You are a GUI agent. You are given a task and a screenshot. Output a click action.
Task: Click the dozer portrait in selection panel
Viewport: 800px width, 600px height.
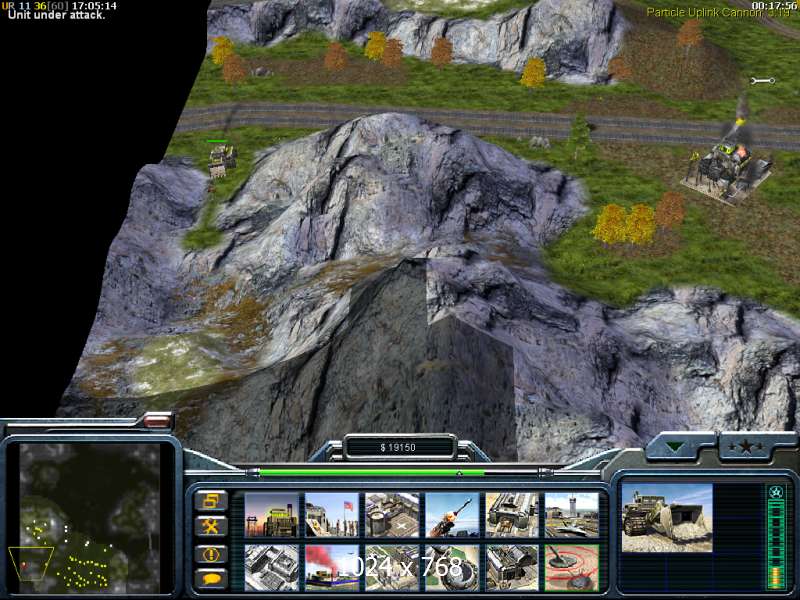pos(667,518)
